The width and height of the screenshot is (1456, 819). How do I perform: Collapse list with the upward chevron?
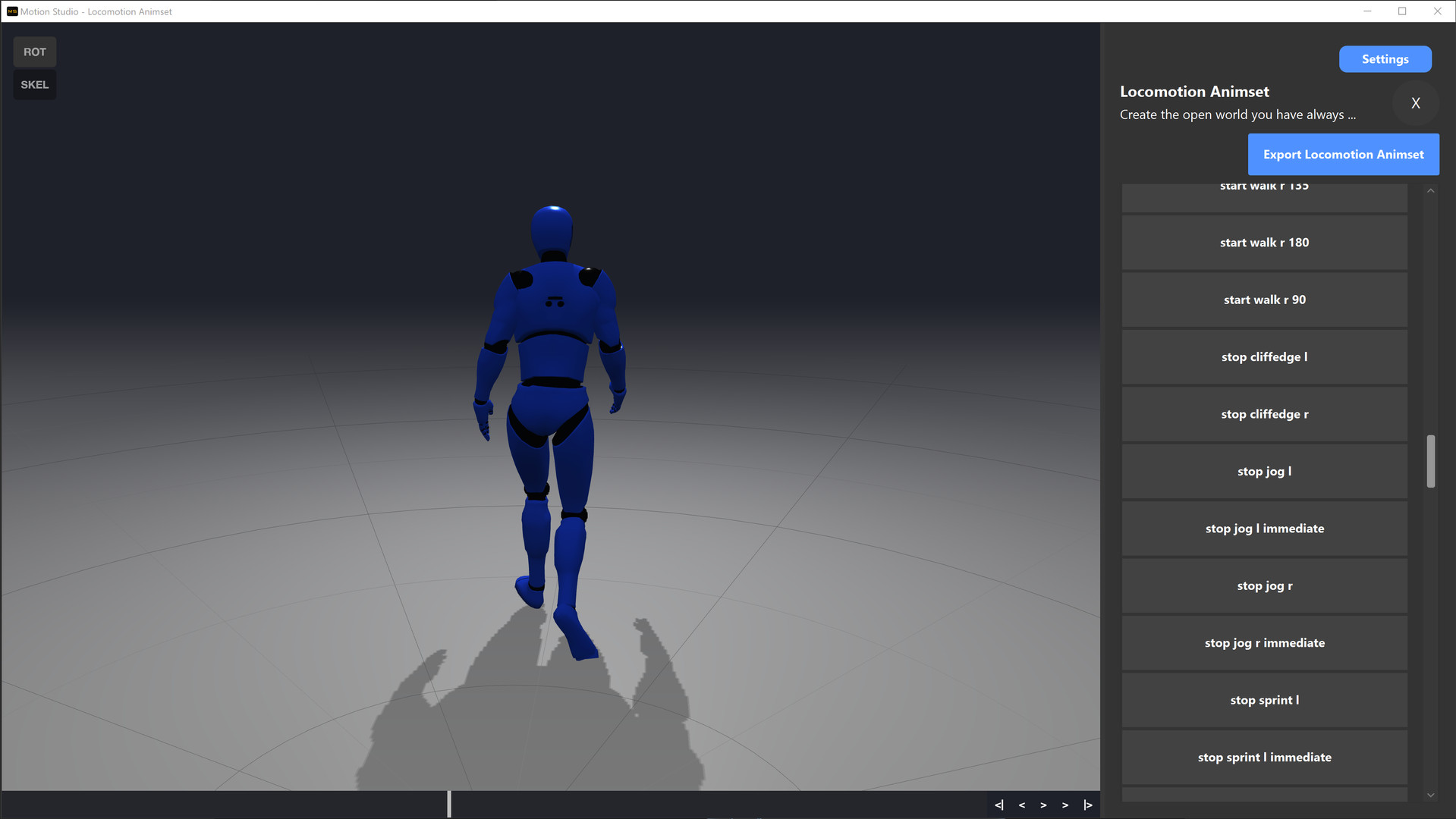click(x=1431, y=190)
